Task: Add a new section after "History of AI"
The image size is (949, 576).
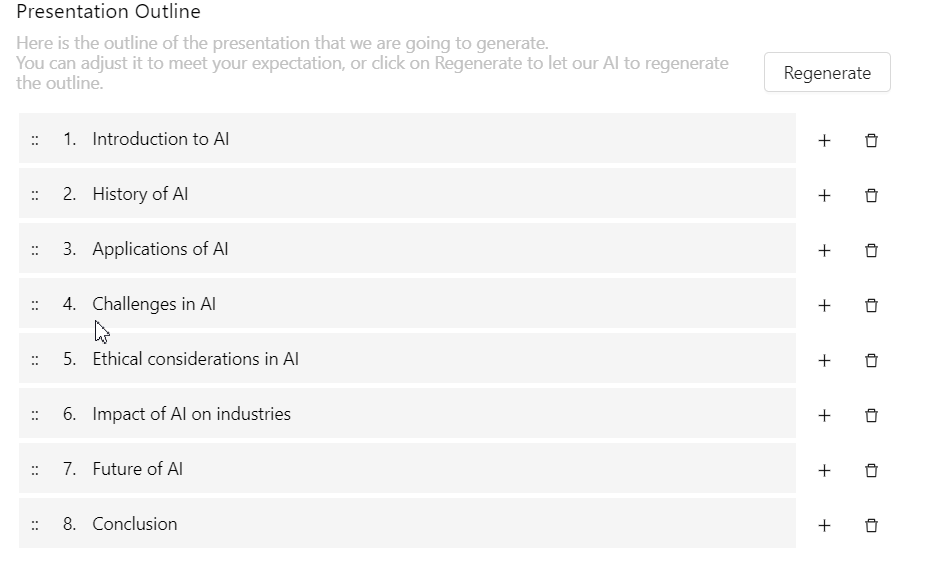Action: click(x=824, y=195)
